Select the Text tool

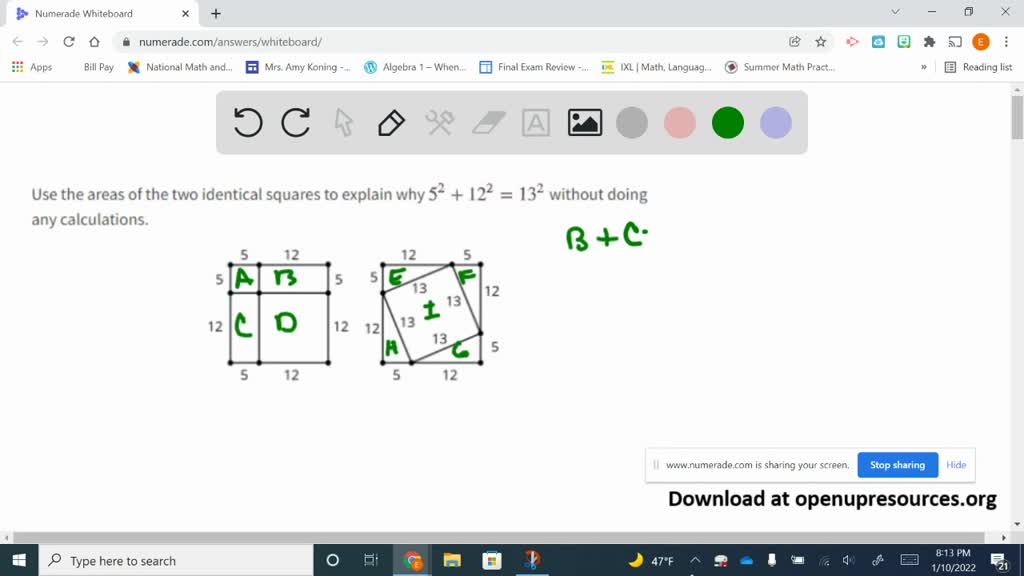pos(536,122)
